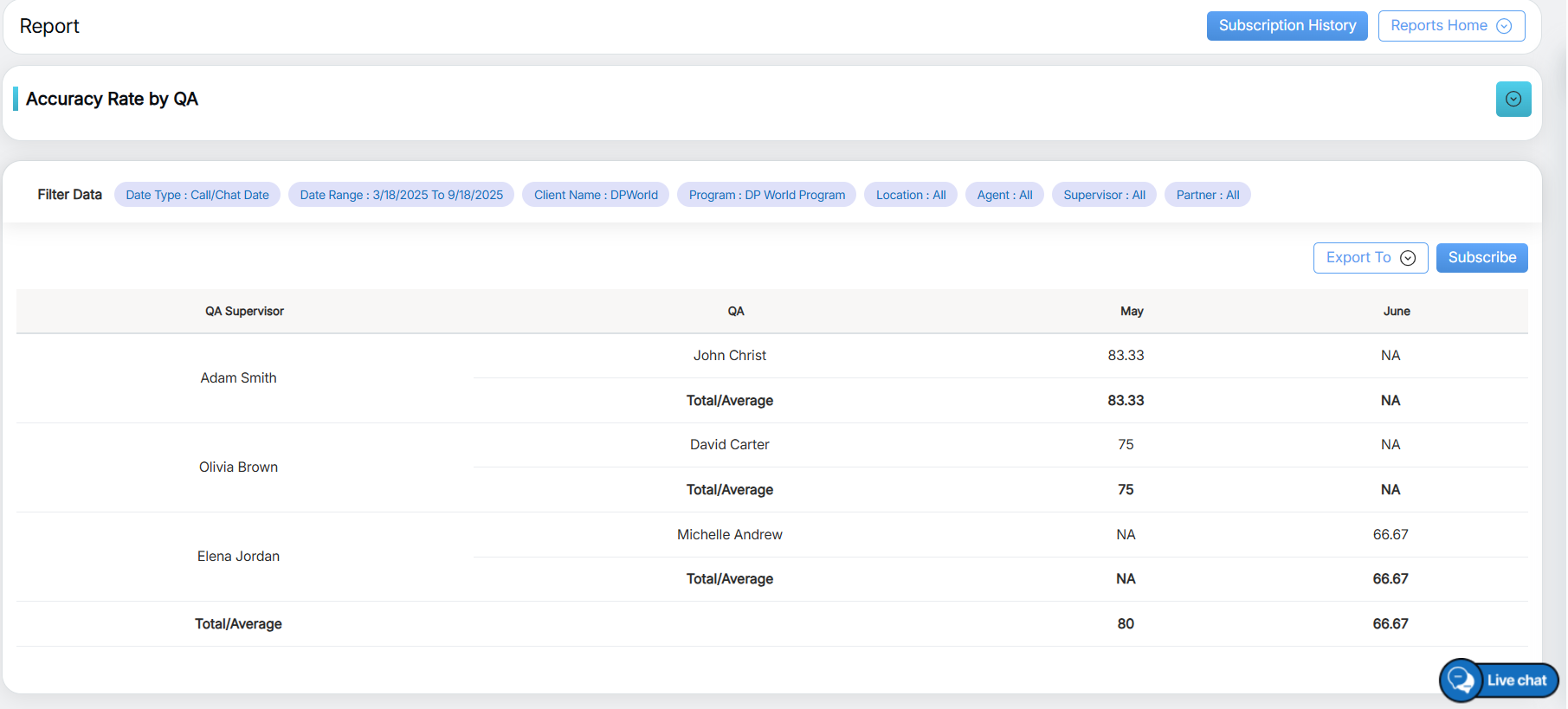Sort by the QA Supervisor column header
Image resolution: width=1568 pixels, height=709 pixels.
click(x=244, y=312)
